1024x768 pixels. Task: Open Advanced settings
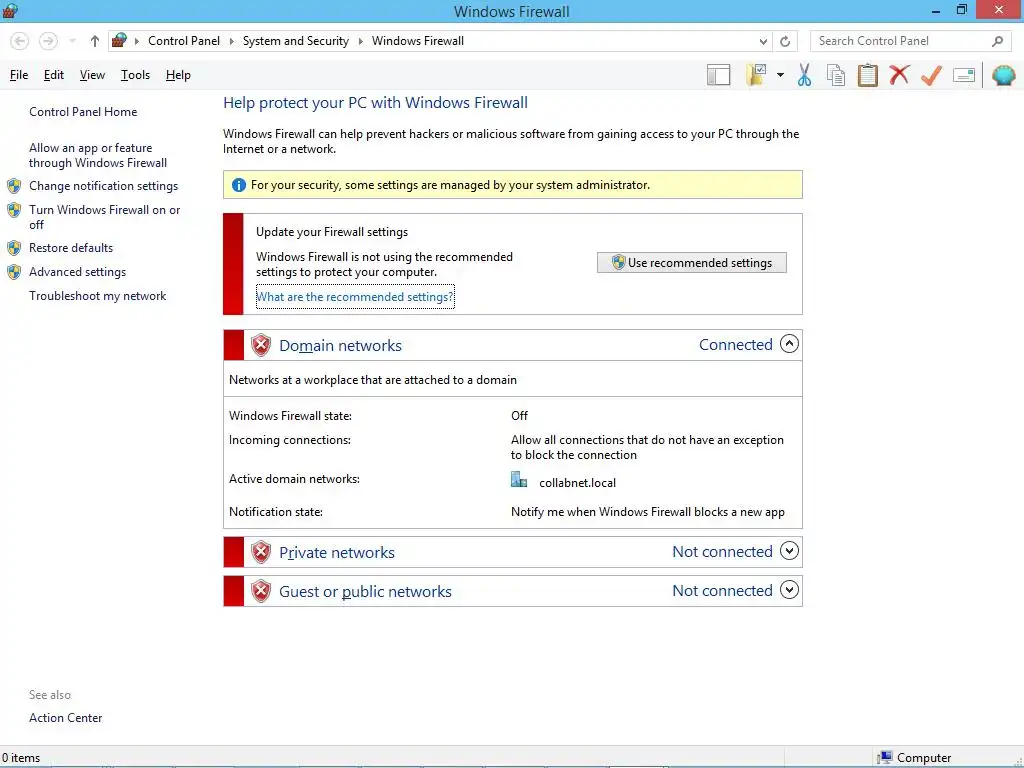point(77,272)
